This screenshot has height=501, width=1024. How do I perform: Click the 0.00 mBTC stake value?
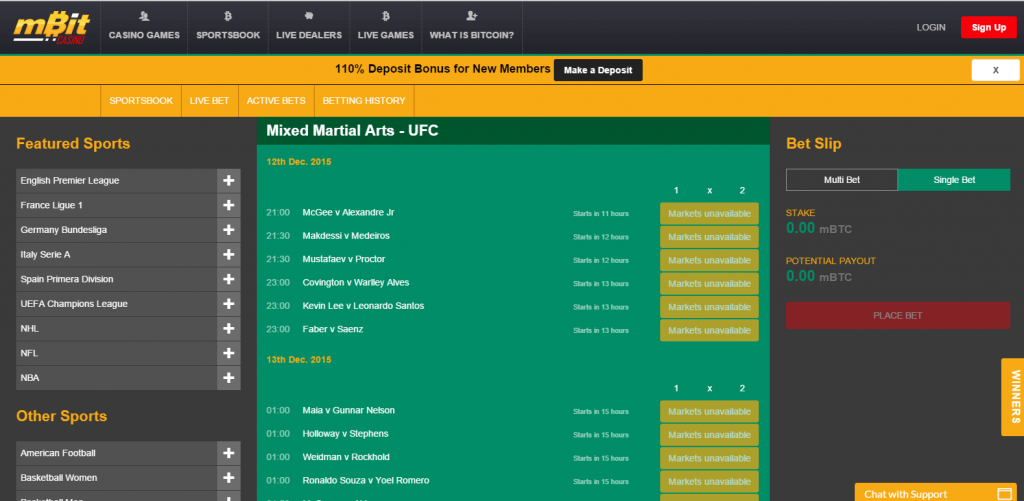pyautogui.click(x=819, y=229)
